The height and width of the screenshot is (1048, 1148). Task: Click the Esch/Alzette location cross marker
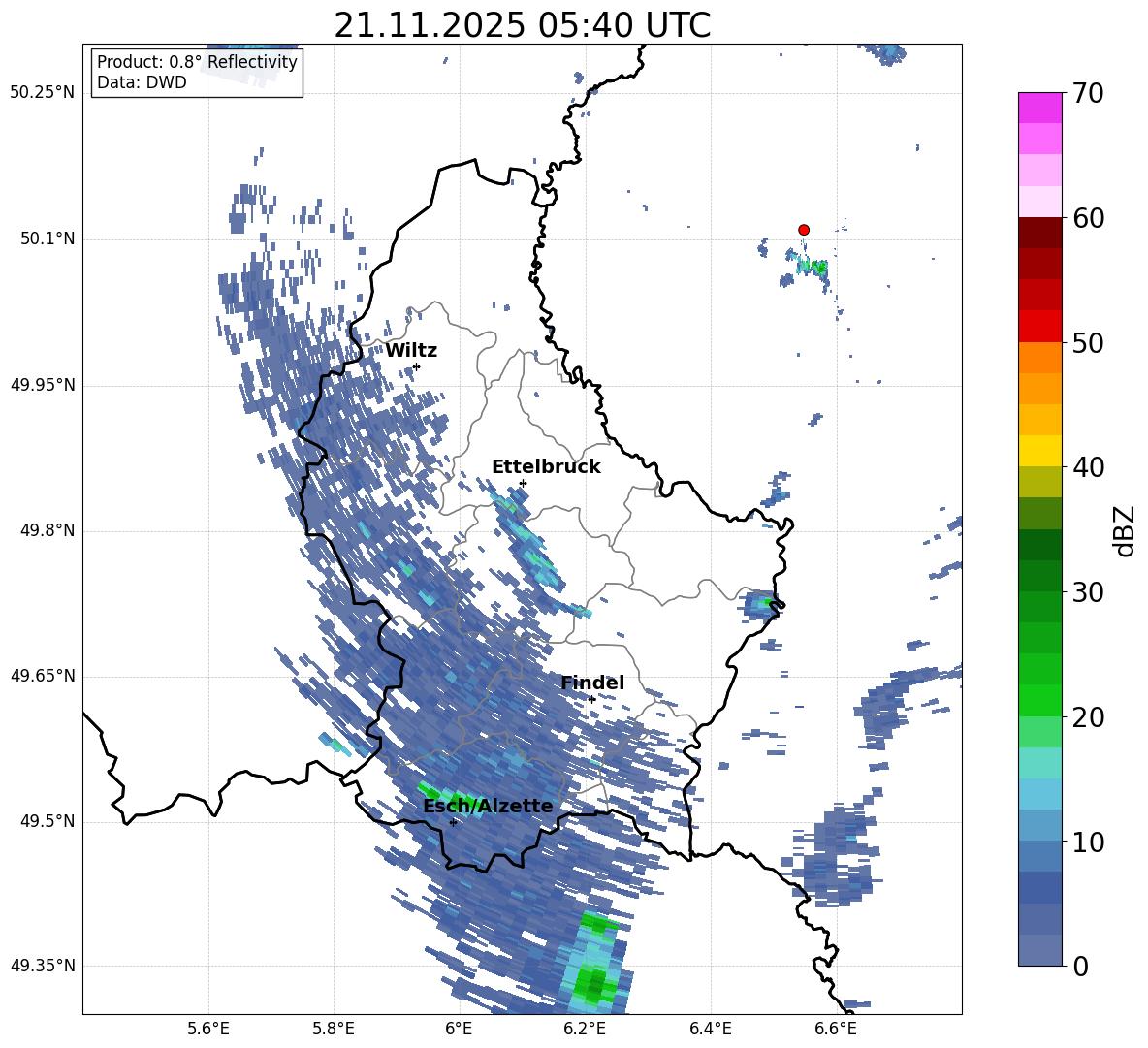click(453, 822)
